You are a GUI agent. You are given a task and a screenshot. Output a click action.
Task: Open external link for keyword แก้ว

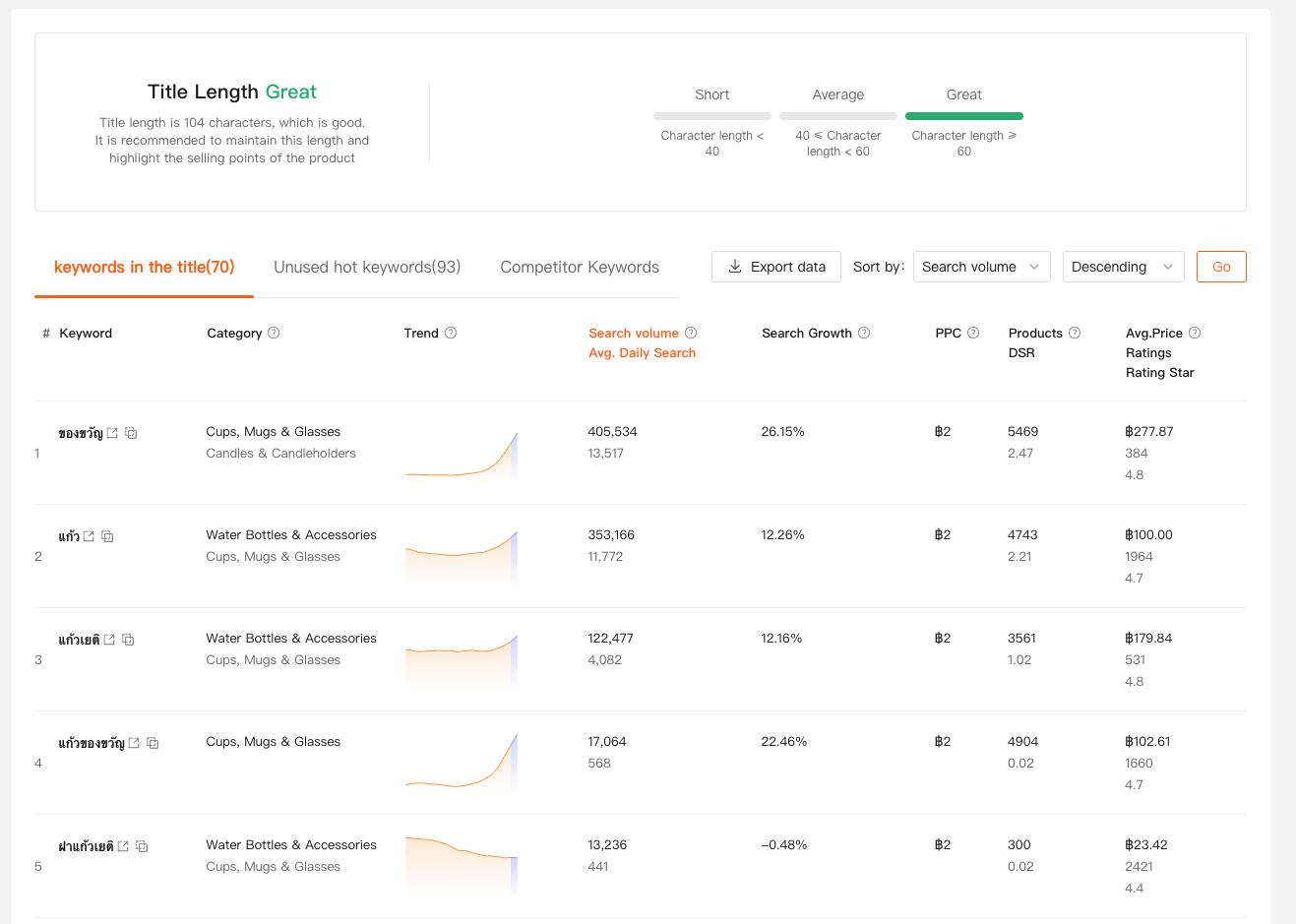pos(89,536)
